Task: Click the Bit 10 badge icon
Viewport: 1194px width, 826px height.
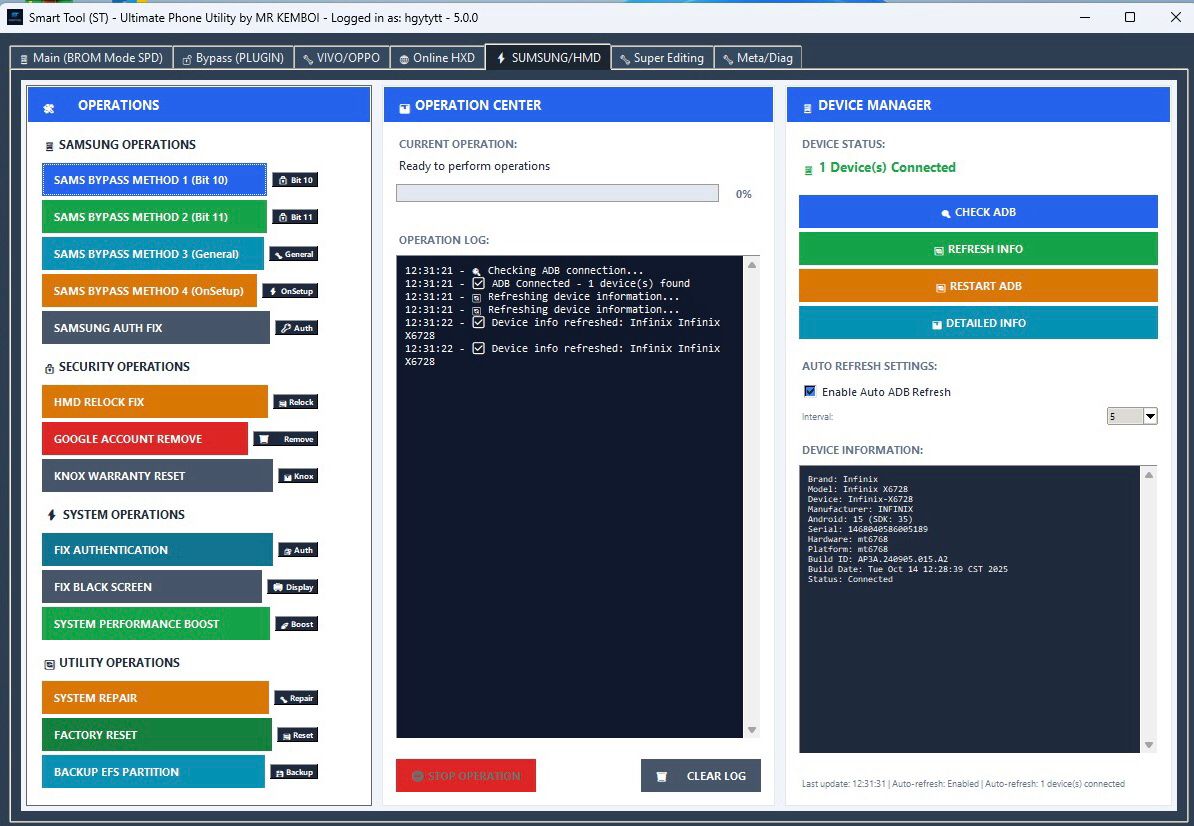Action: 296,180
